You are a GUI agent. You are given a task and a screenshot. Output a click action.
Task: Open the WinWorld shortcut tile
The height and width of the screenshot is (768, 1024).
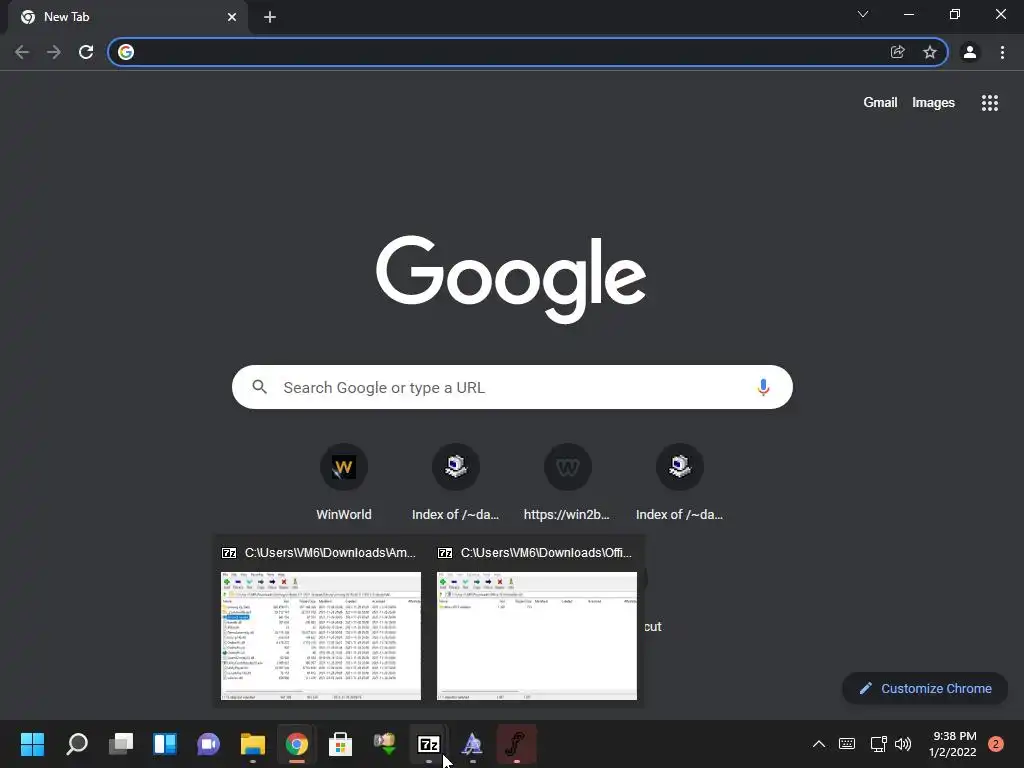tap(344, 483)
